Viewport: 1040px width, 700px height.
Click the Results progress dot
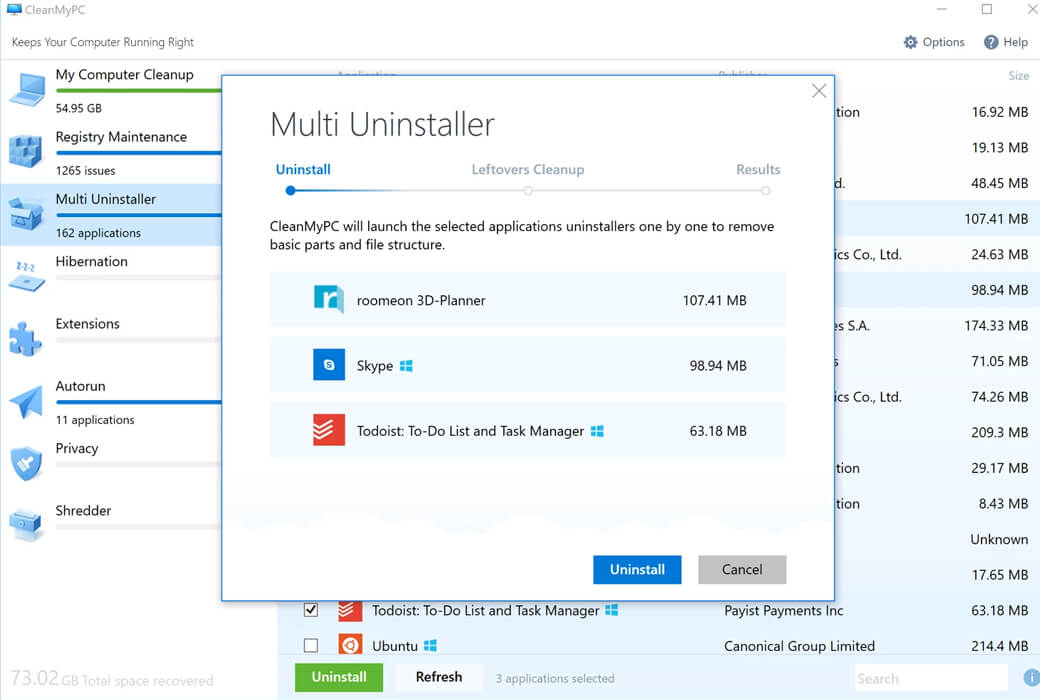[765, 190]
